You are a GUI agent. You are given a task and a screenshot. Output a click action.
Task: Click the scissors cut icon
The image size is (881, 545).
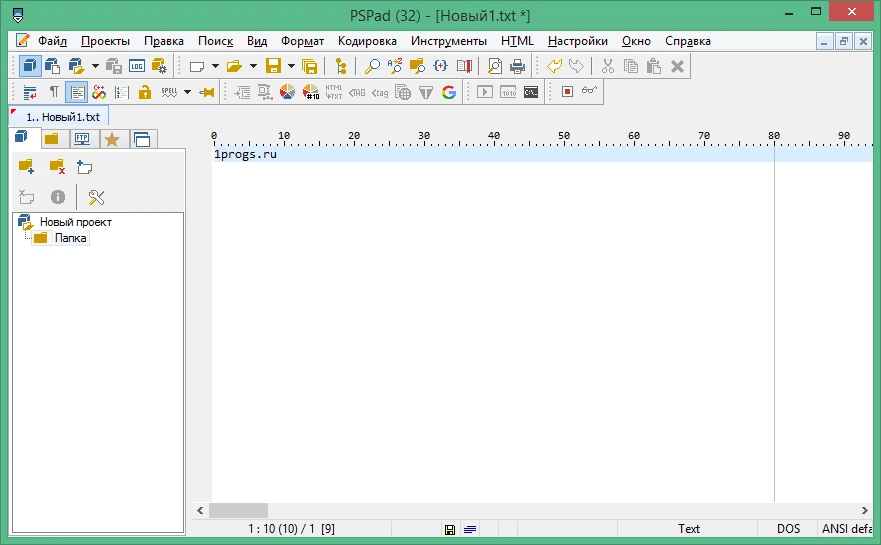coord(607,66)
